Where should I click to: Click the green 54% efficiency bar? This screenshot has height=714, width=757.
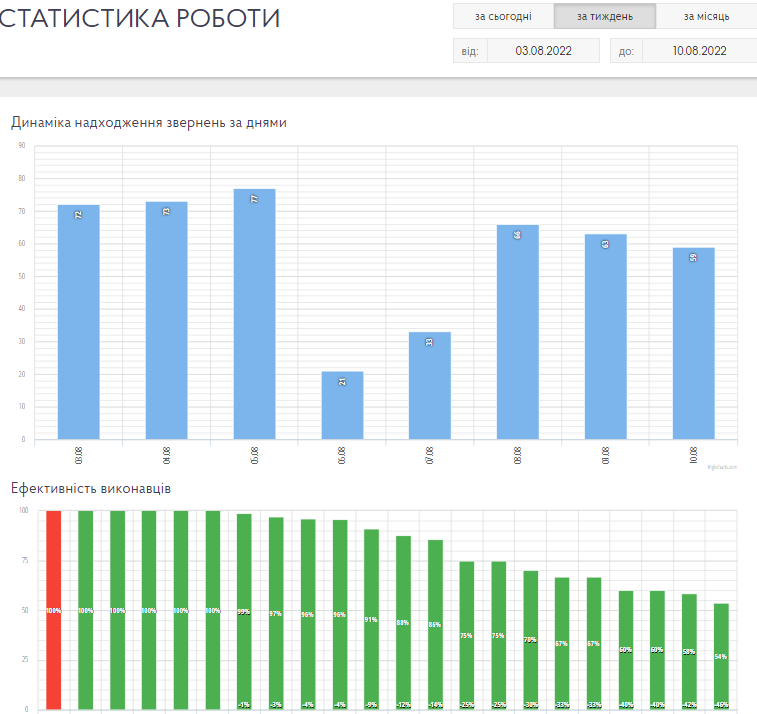pyautogui.click(x=721, y=657)
